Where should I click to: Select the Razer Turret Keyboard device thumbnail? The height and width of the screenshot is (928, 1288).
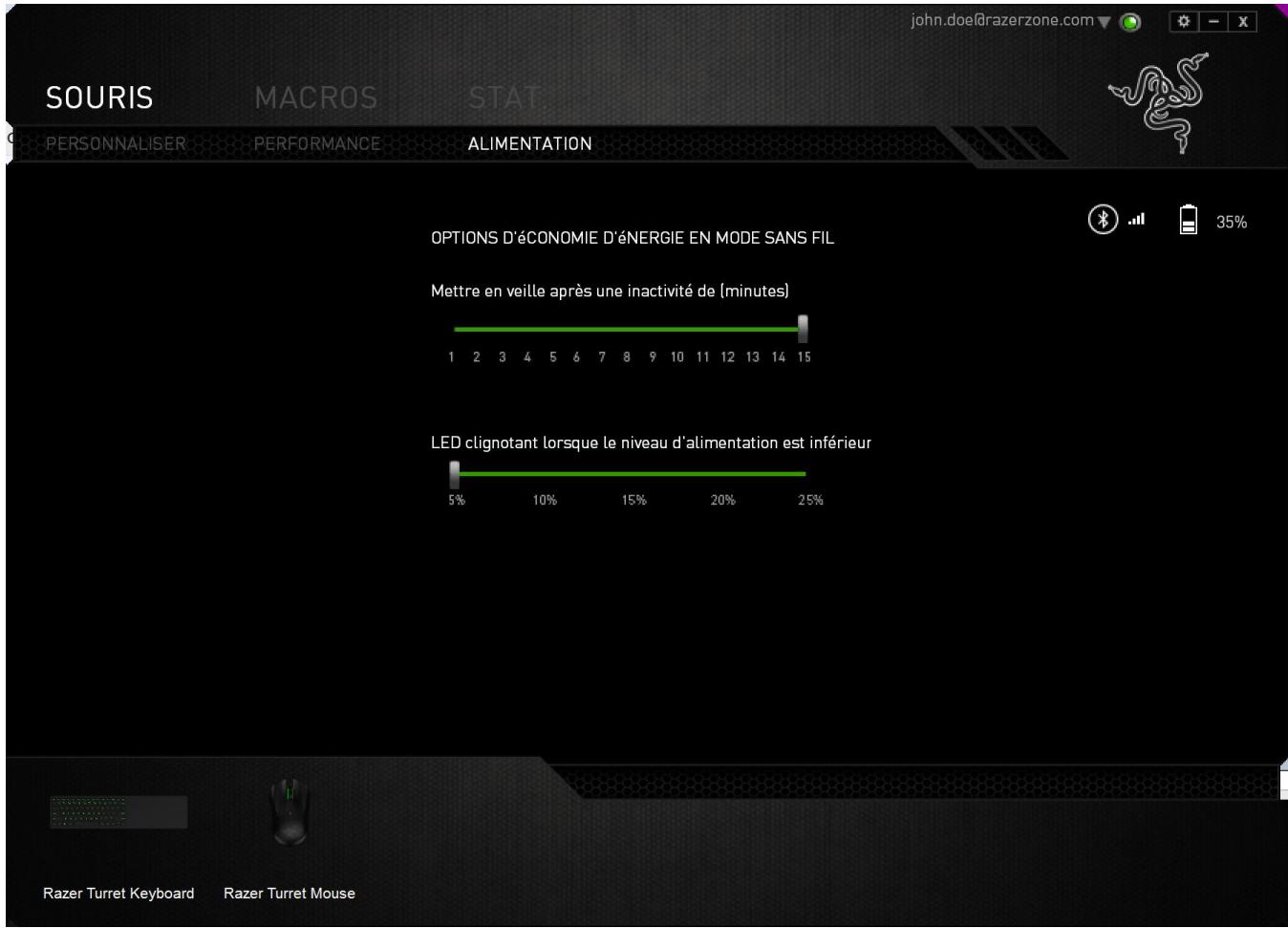[x=118, y=812]
